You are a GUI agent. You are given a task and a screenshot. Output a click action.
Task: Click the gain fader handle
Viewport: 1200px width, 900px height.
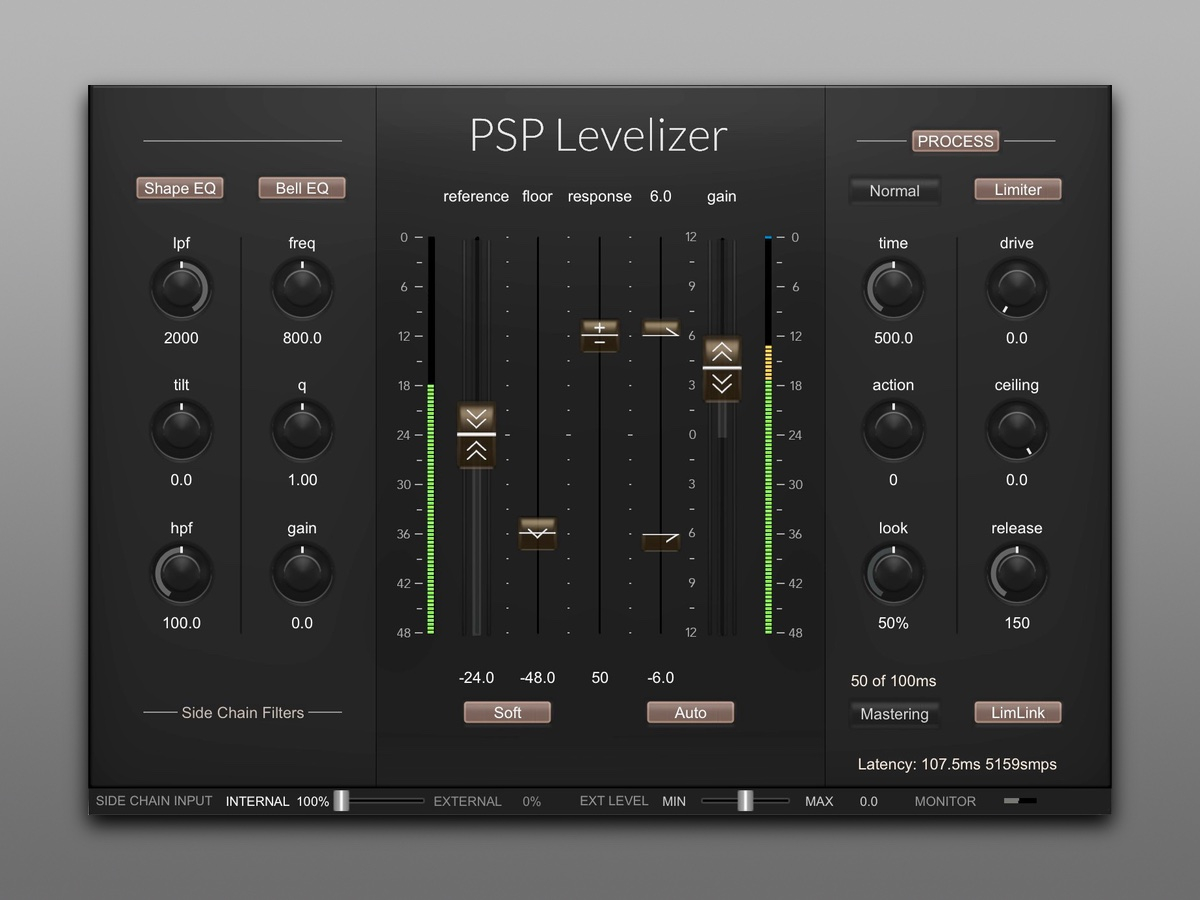pyautogui.click(x=722, y=368)
